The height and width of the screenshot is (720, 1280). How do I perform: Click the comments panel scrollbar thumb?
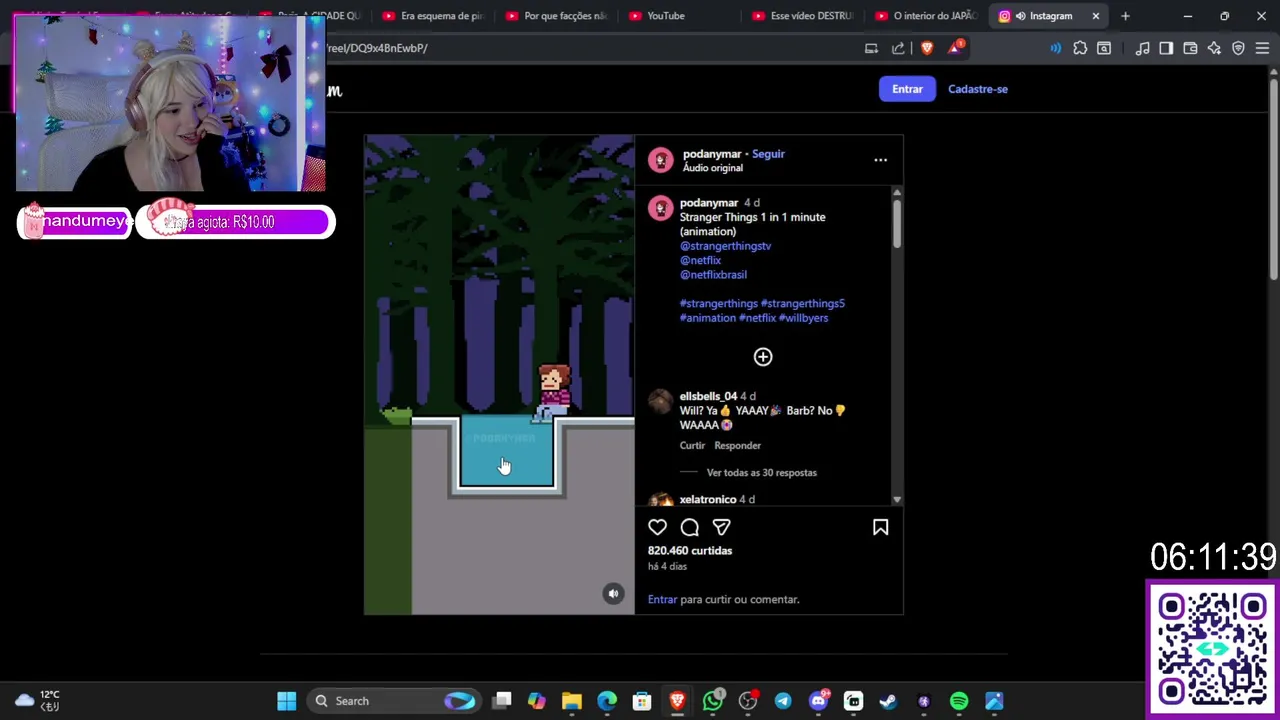tap(897, 222)
